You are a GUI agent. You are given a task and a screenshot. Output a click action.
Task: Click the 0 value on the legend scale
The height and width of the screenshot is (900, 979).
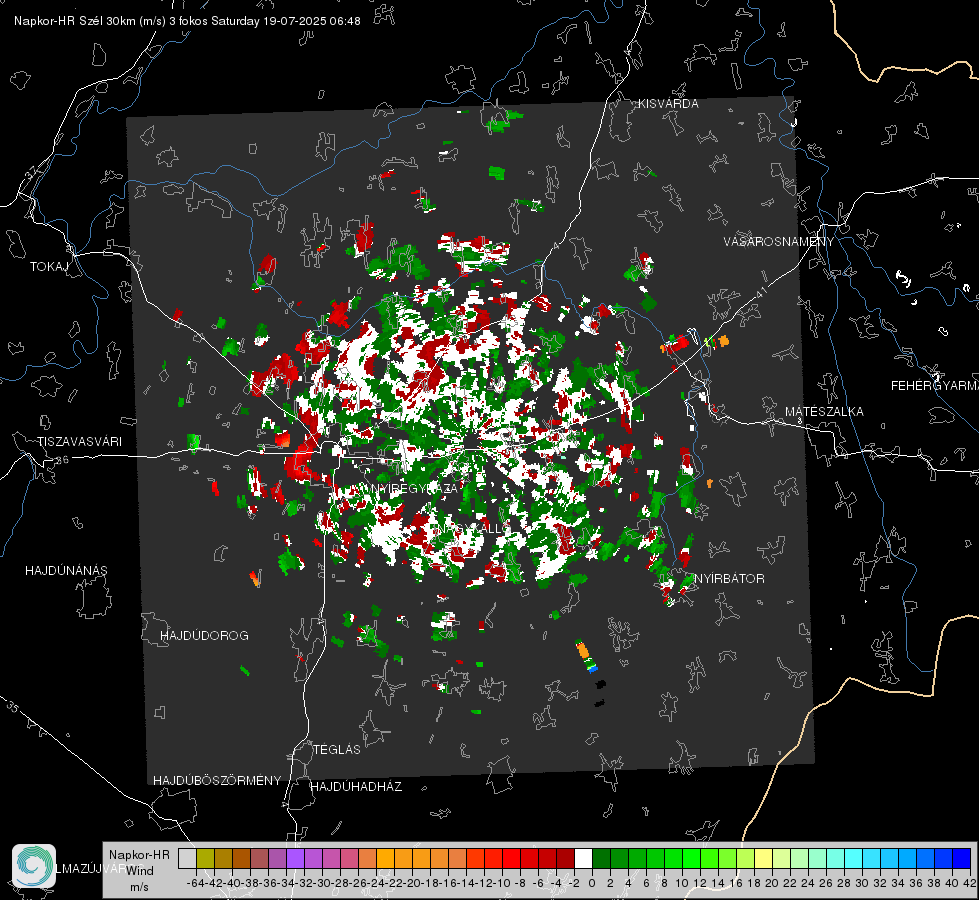592,883
